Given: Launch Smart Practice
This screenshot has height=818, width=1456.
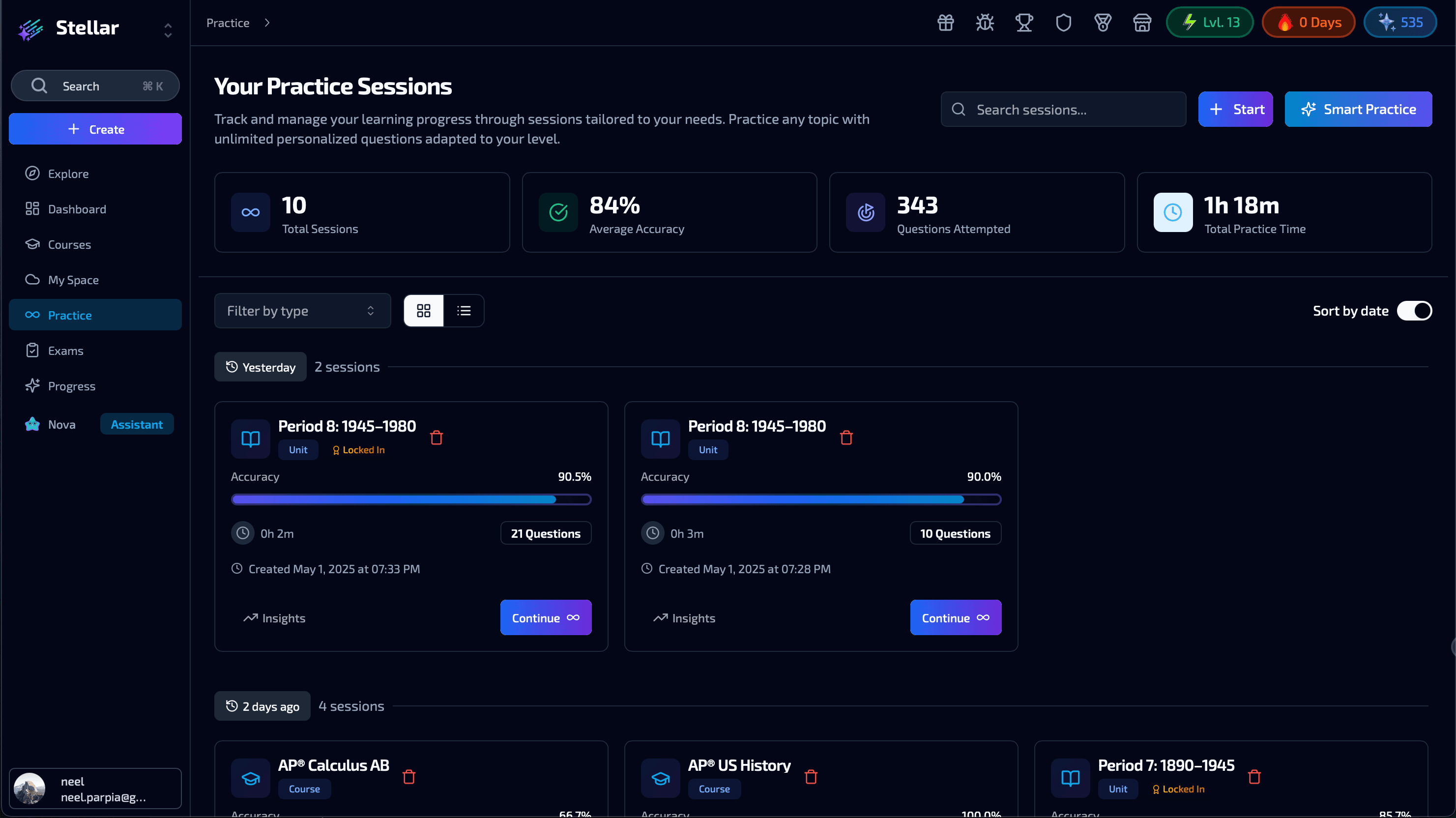Looking at the screenshot, I should [1358, 109].
